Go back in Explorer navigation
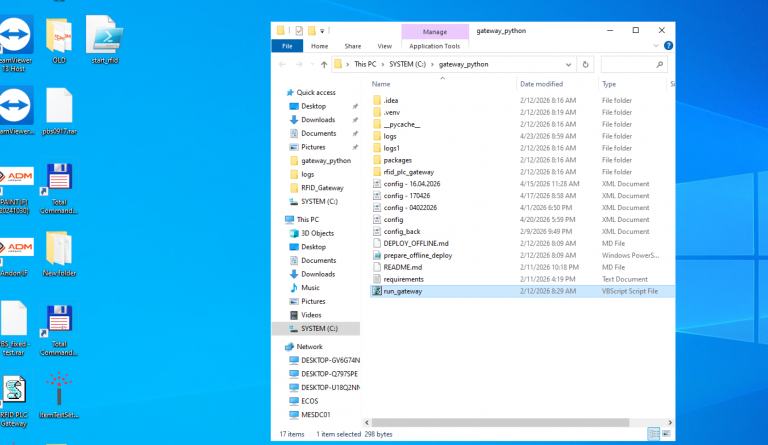This screenshot has width=768, height=445. click(x=283, y=65)
